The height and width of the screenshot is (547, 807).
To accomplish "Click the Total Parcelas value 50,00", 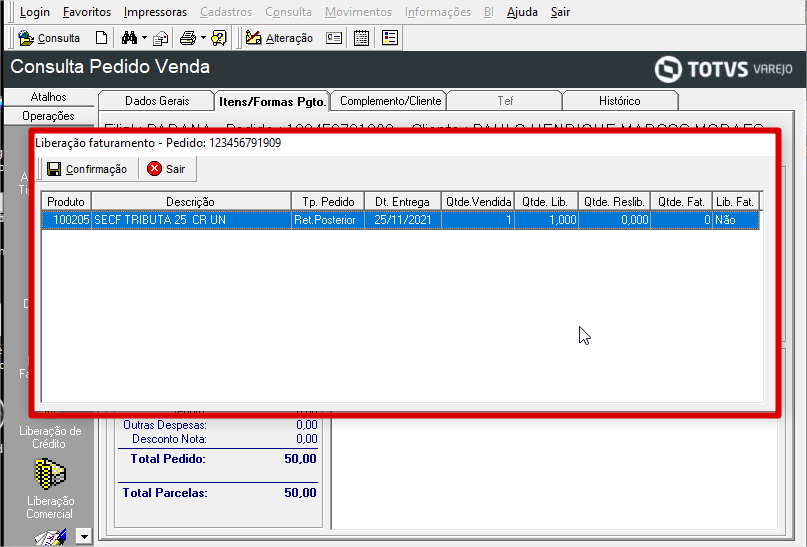I will coord(300,493).
